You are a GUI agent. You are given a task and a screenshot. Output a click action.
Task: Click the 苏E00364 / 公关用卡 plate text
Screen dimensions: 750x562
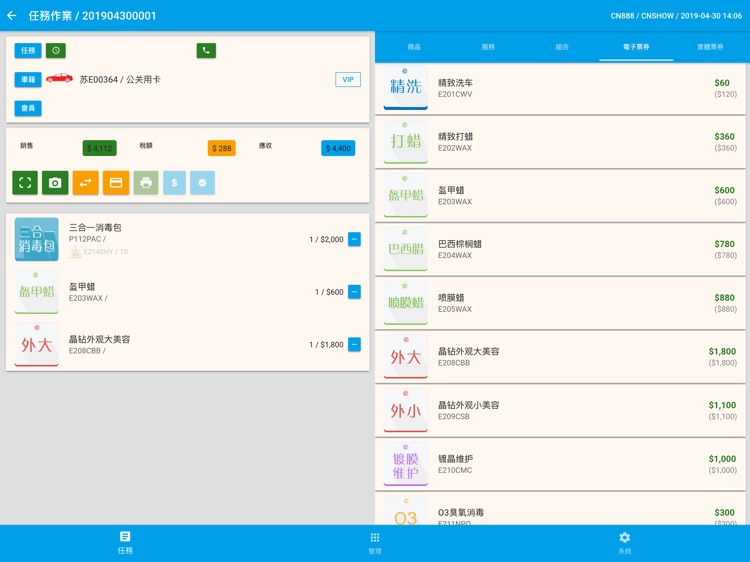click(x=120, y=80)
